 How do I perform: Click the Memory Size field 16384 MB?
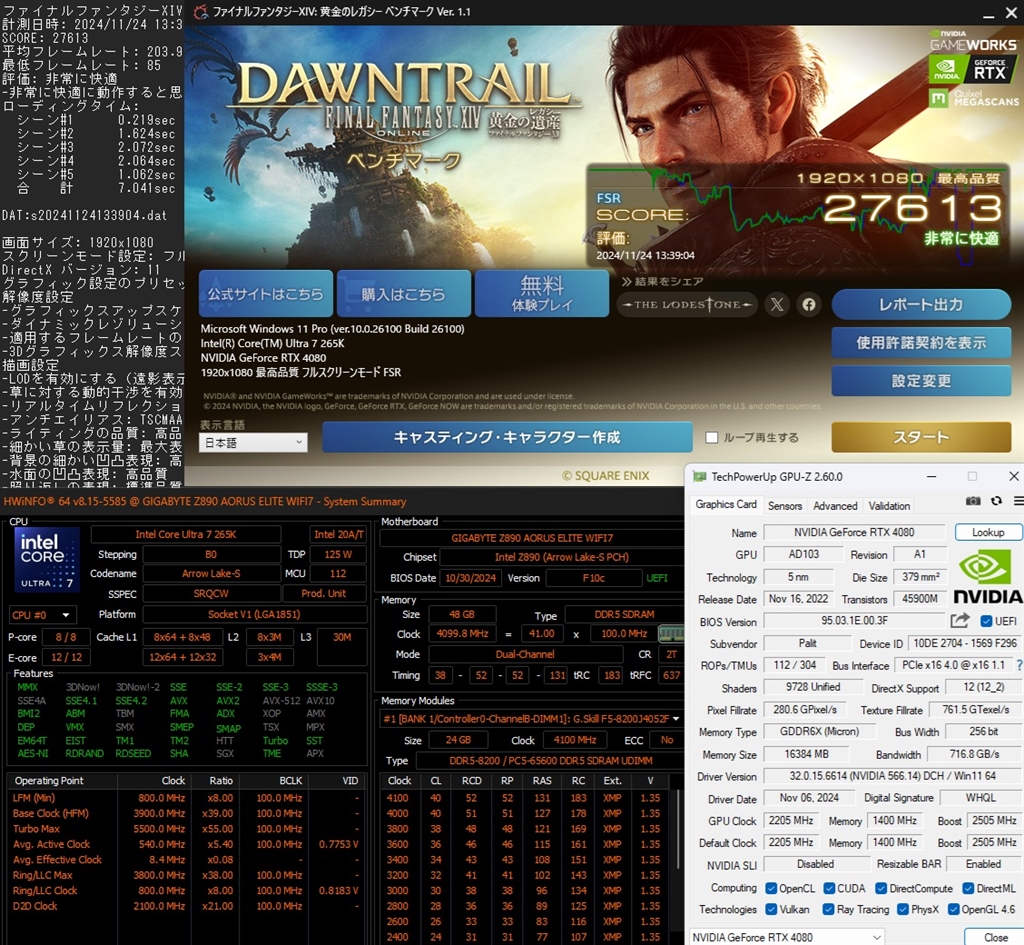click(x=806, y=754)
